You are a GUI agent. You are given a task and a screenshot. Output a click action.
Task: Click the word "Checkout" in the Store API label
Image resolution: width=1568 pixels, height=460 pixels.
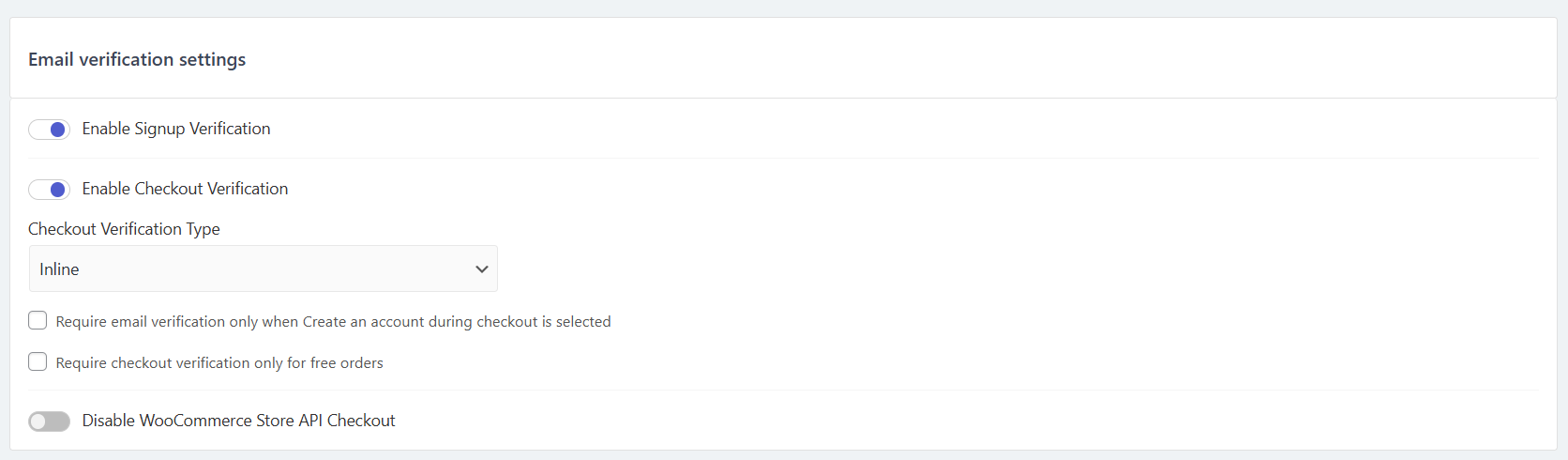point(361,421)
